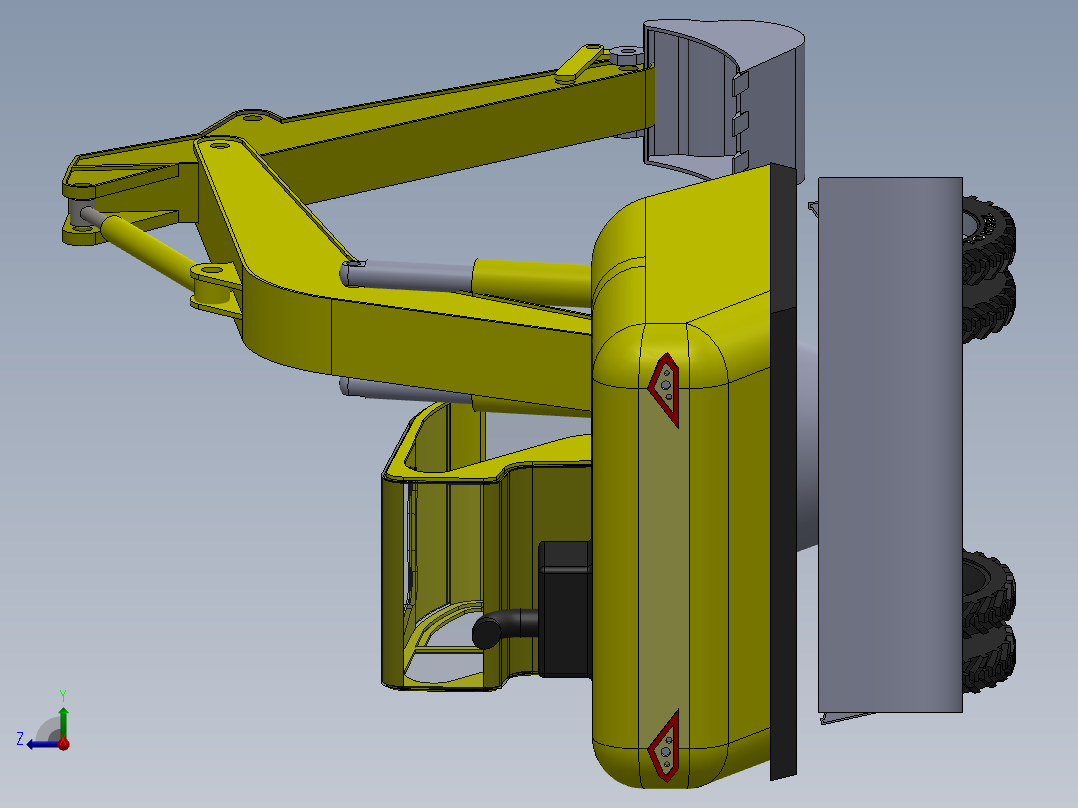This screenshot has width=1078, height=808.
Task: Select the grey bucket at the arm end
Action: tap(722, 100)
